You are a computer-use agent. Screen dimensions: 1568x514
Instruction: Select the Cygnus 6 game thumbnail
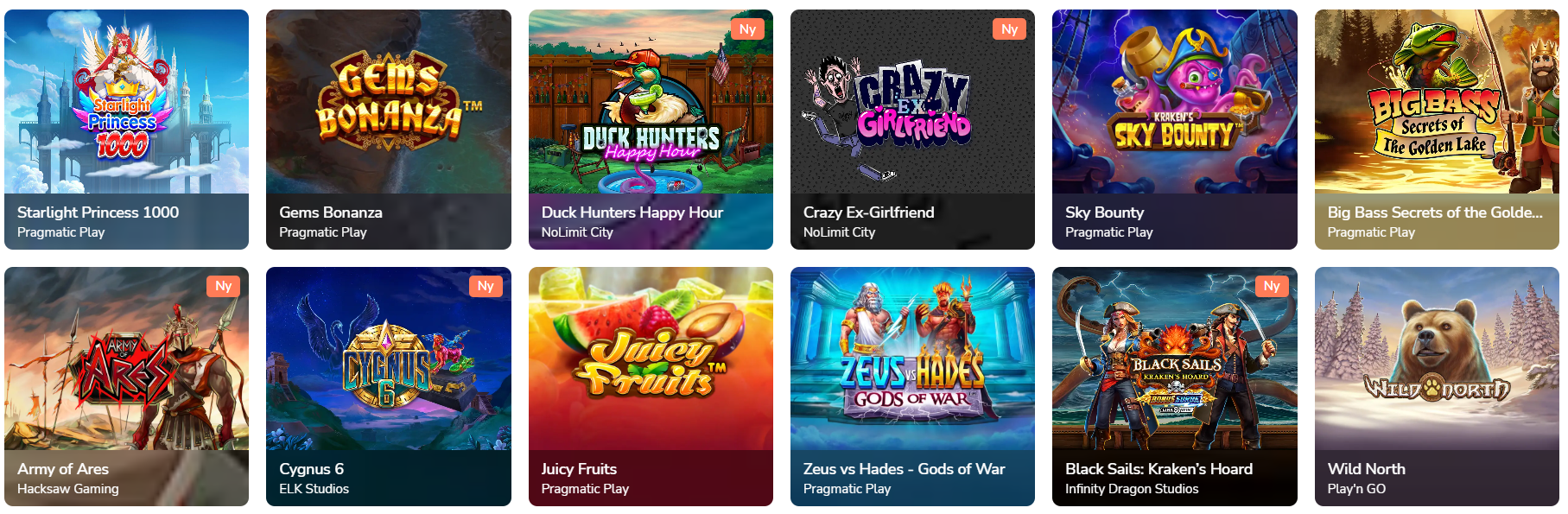[x=389, y=359]
